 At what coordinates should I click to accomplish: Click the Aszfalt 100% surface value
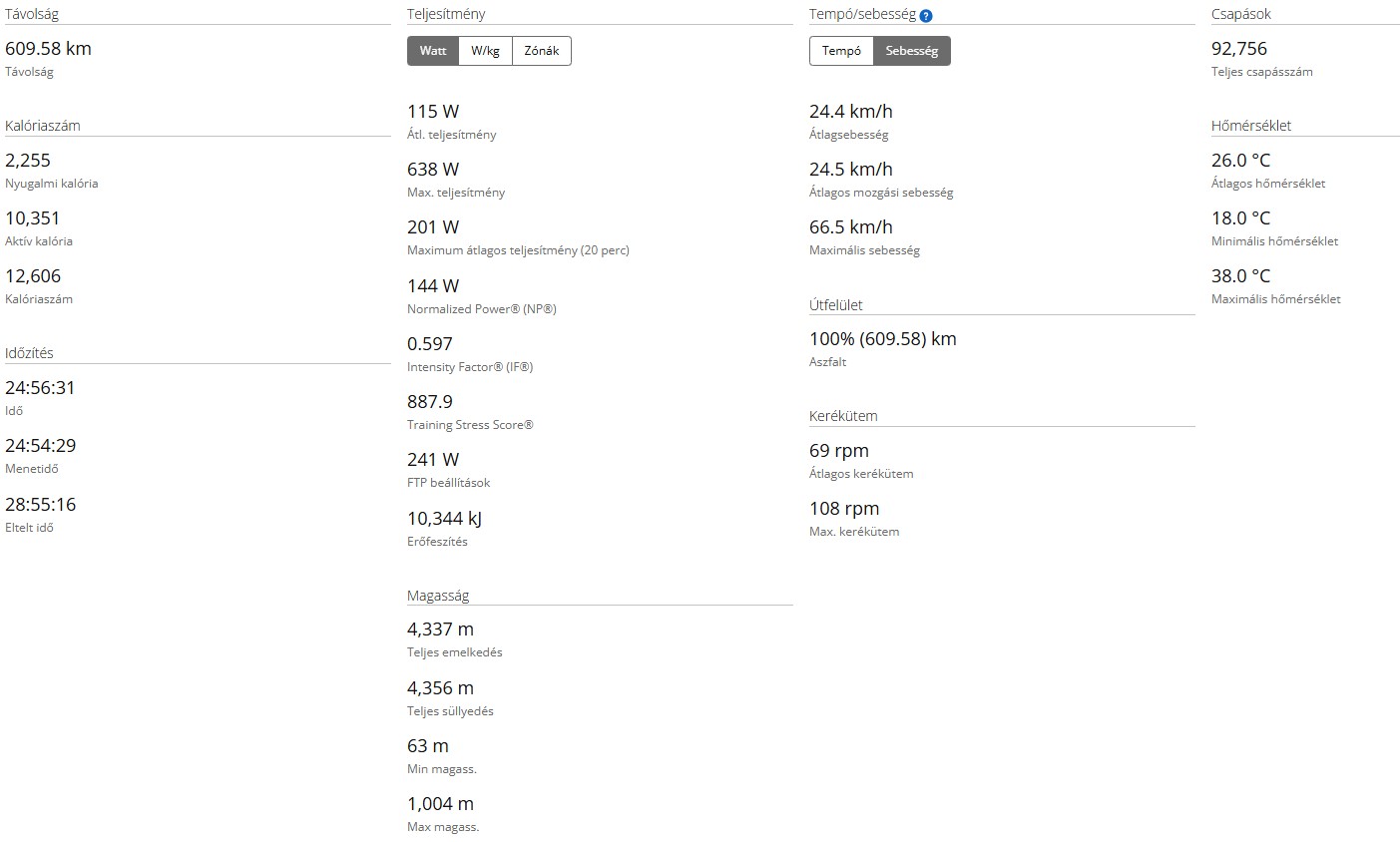pyautogui.click(x=883, y=339)
